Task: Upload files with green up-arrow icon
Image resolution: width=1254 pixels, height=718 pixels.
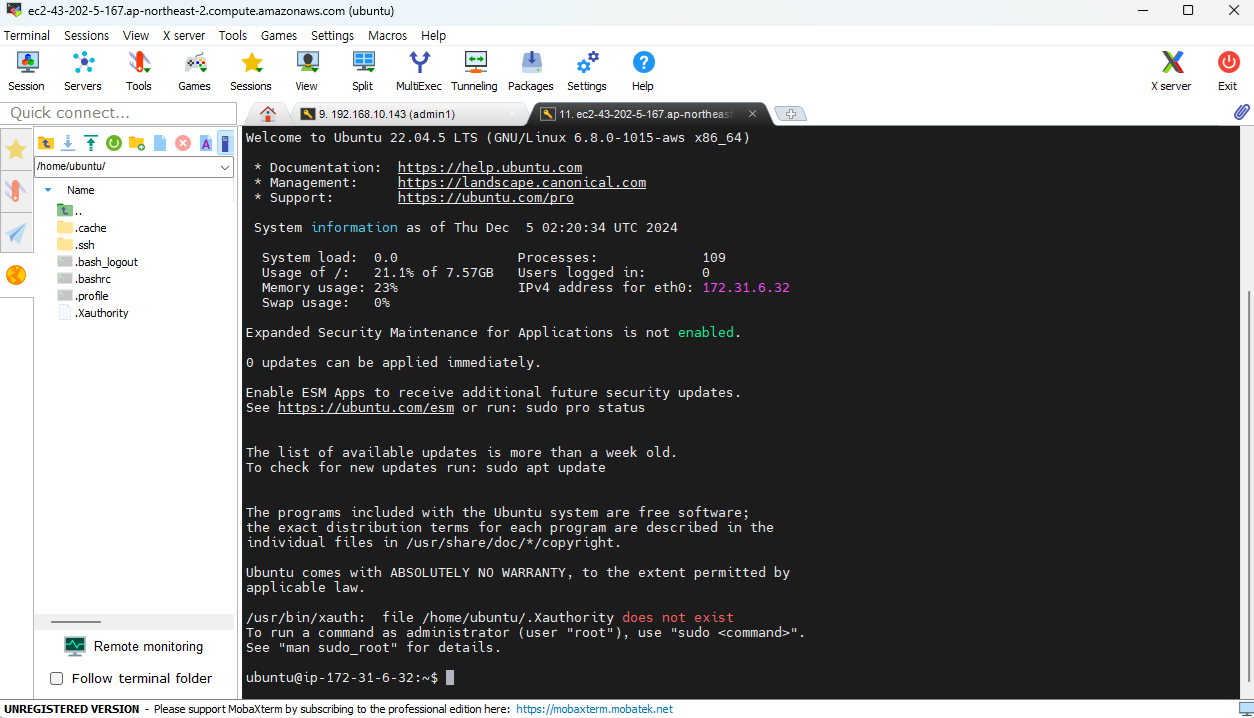Action: (91, 143)
